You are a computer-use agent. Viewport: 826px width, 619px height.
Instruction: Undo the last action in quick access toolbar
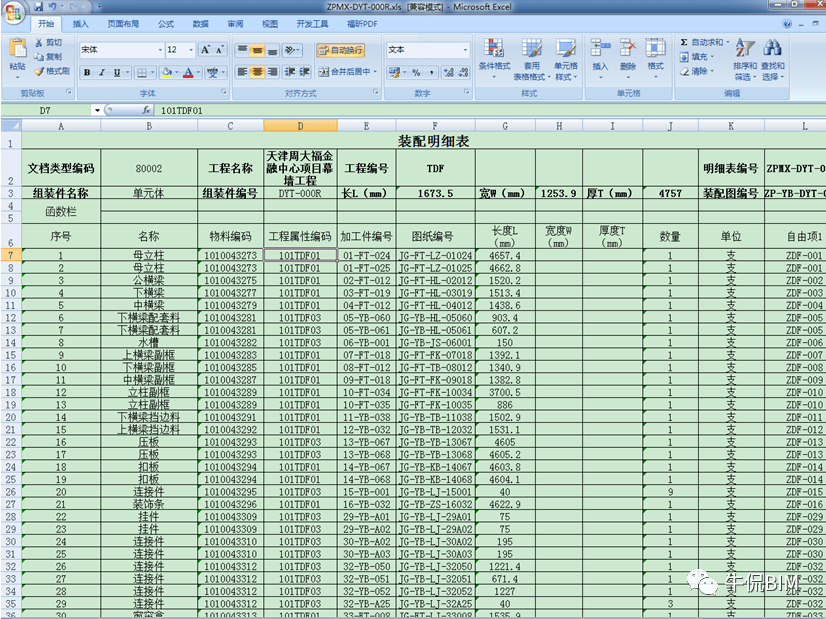53,7
